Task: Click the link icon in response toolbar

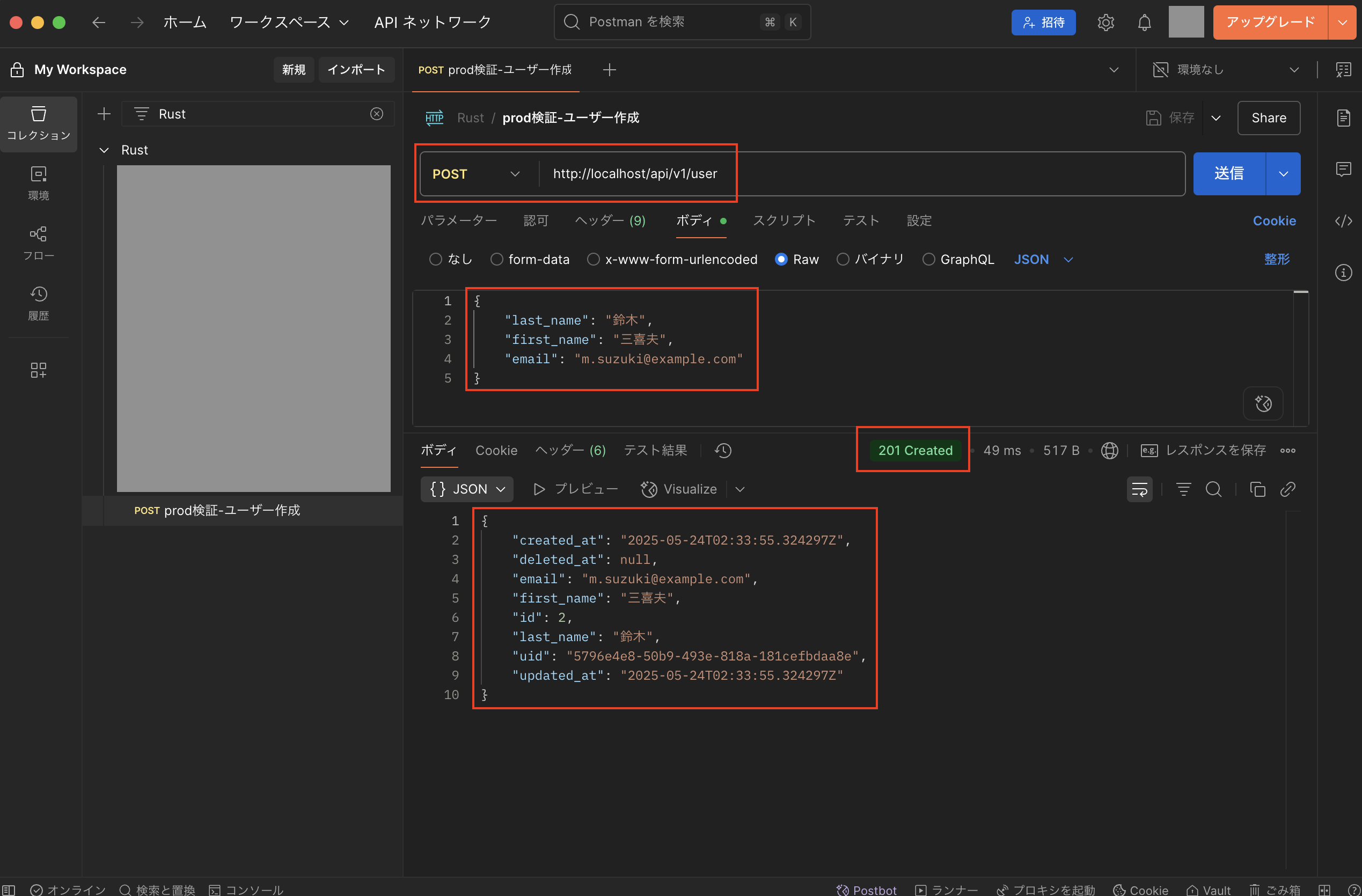Action: [x=1287, y=489]
